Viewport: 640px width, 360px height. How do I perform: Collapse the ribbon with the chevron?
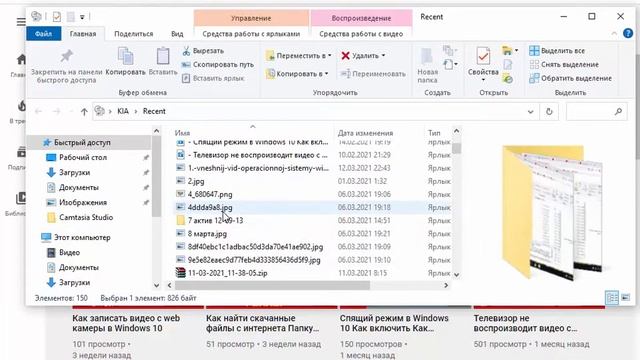click(614, 34)
